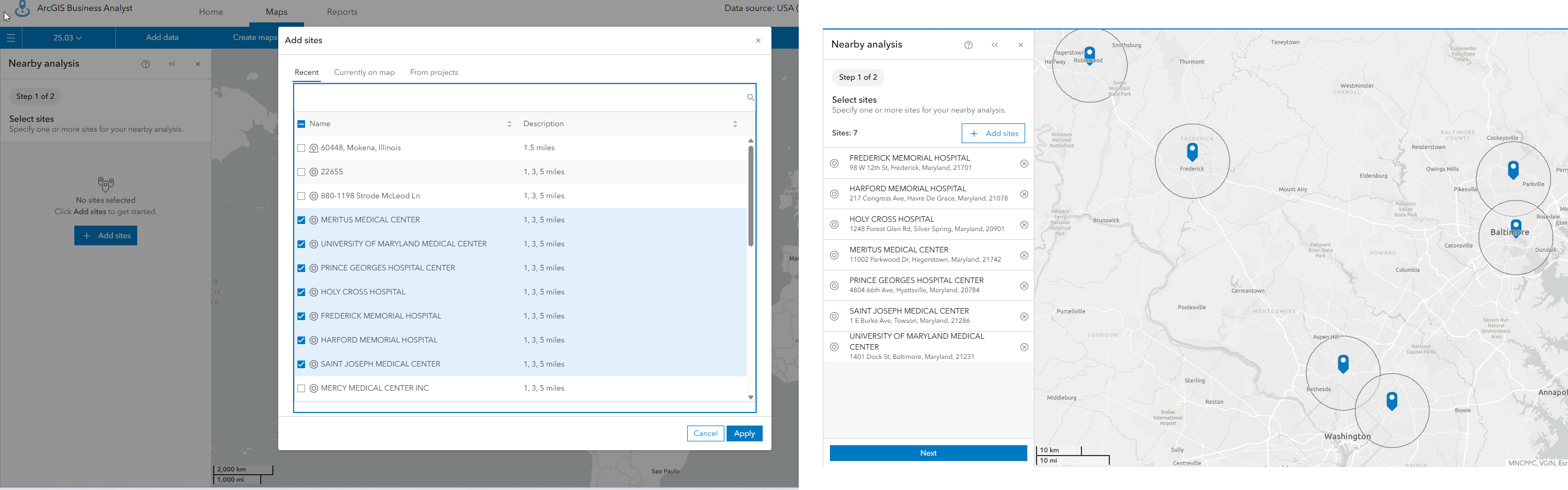Click the 1.5 miles description cell
Image resolution: width=1568 pixels, height=490 pixels.
point(539,149)
